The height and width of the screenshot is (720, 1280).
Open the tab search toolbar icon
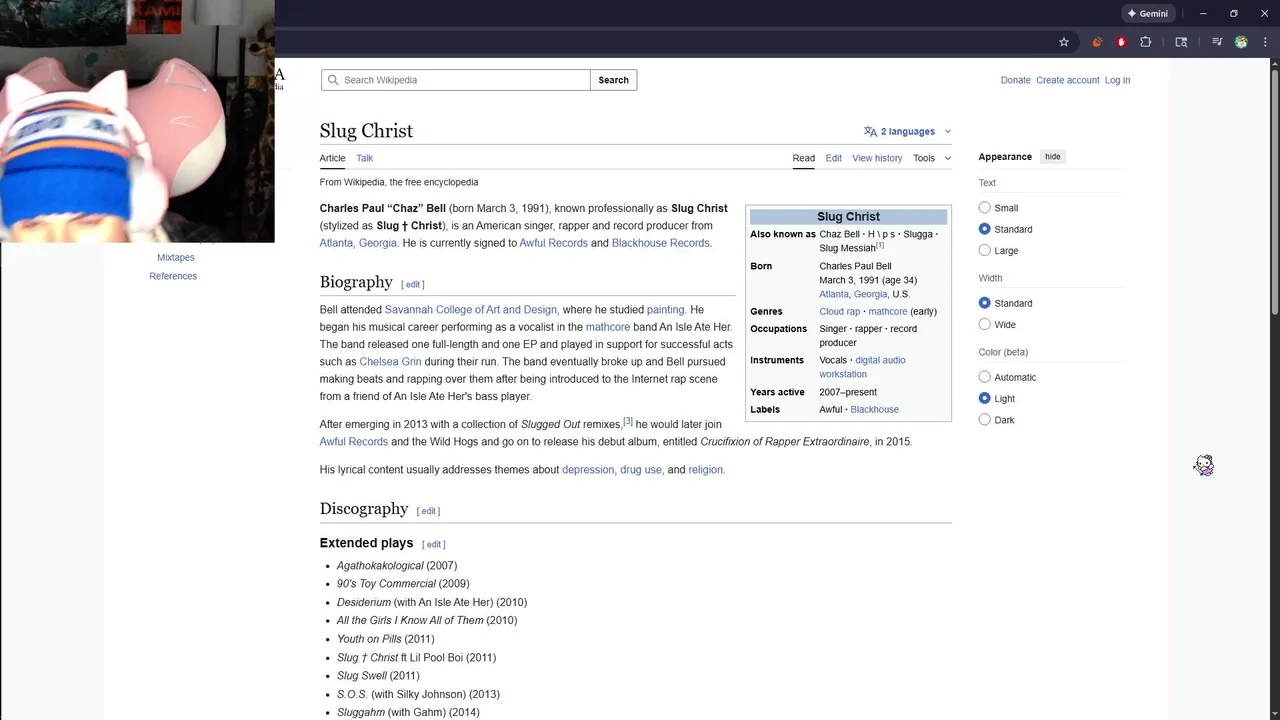click(x=1181, y=42)
